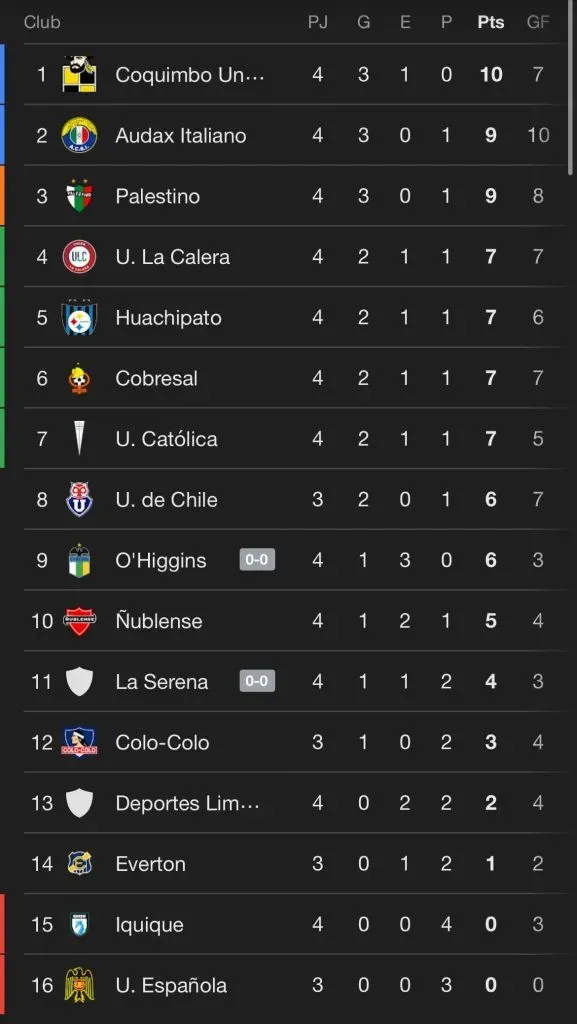Viewport: 577px width, 1024px height.
Task: Click the Coquimbo Unido club crest
Action: coord(79,74)
